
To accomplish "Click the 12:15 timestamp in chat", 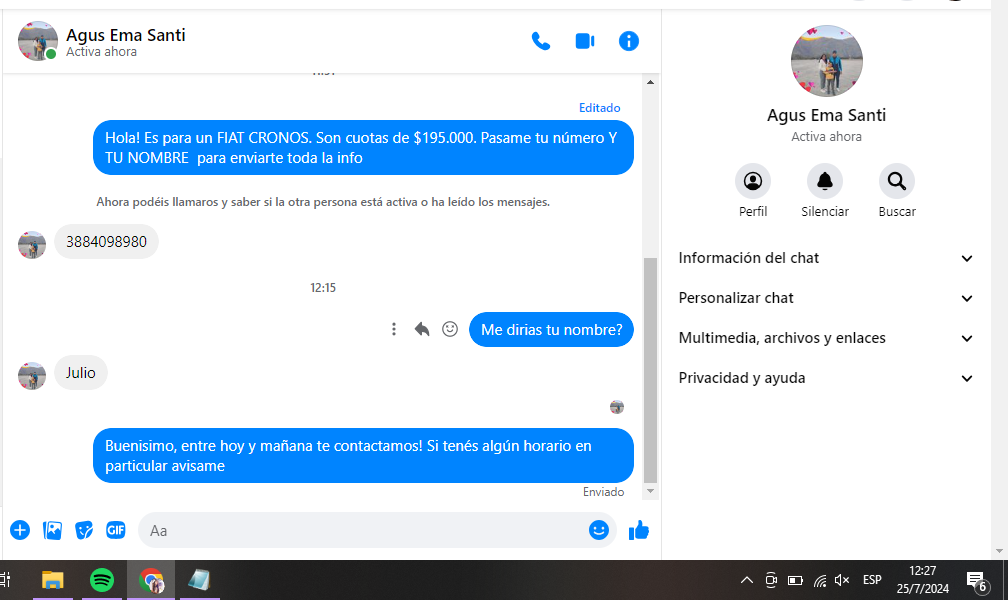I will (x=323, y=287).
